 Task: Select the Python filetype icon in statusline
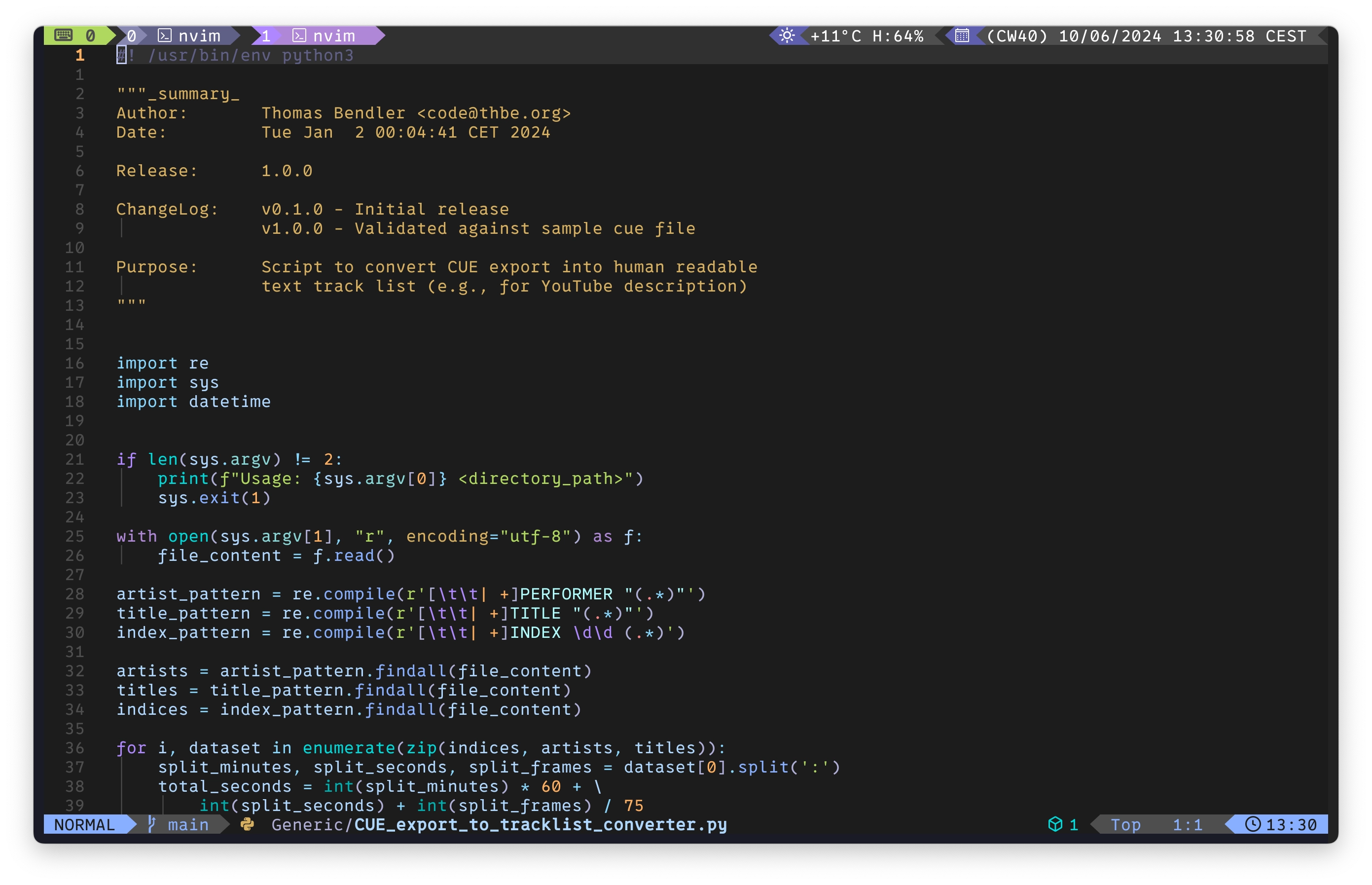(247, 824)
